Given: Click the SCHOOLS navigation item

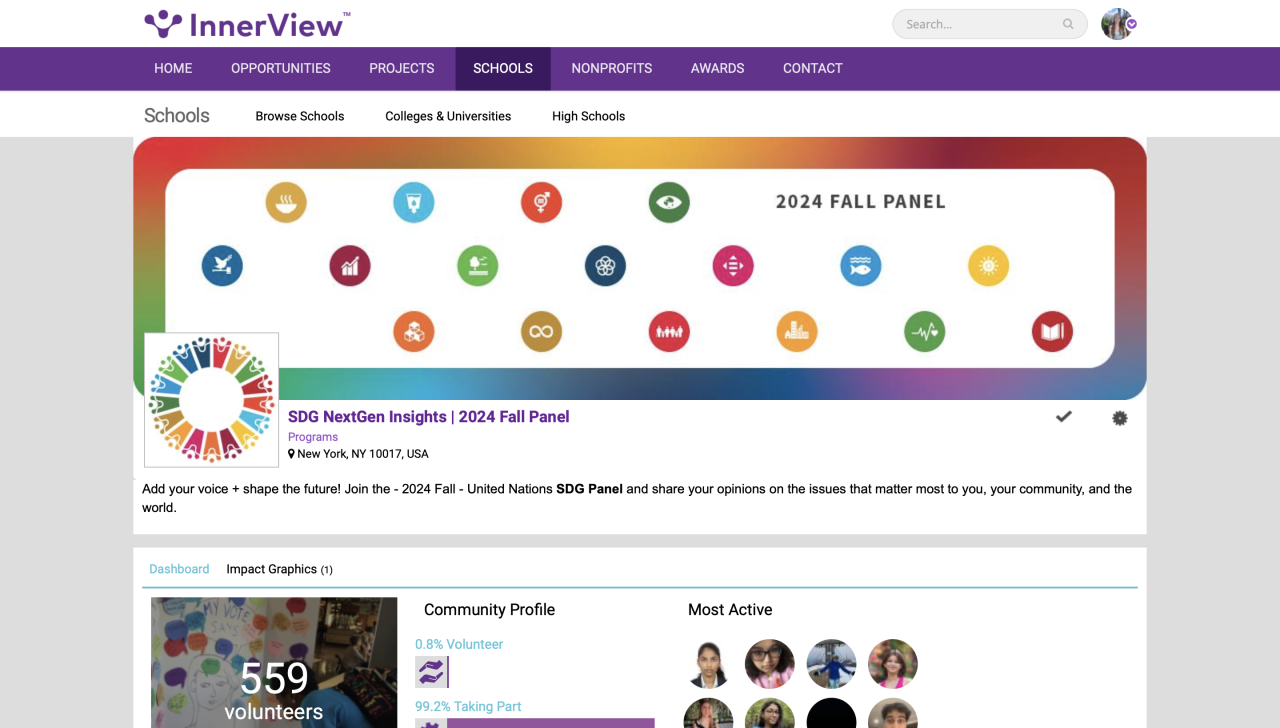Looking at the screenshot, I should click(503, 68).
